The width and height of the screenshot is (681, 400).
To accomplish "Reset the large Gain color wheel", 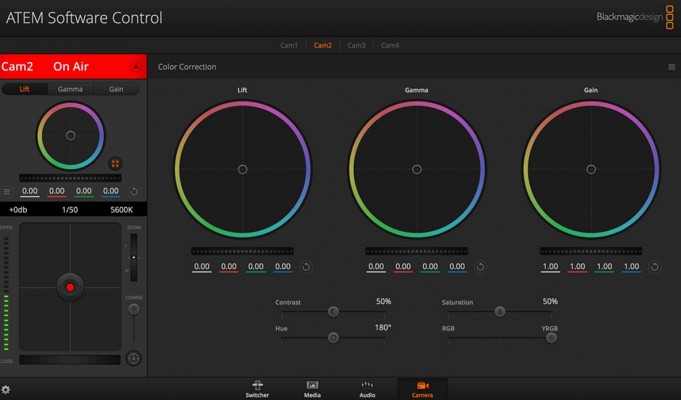I will click(x=654, y=267).
